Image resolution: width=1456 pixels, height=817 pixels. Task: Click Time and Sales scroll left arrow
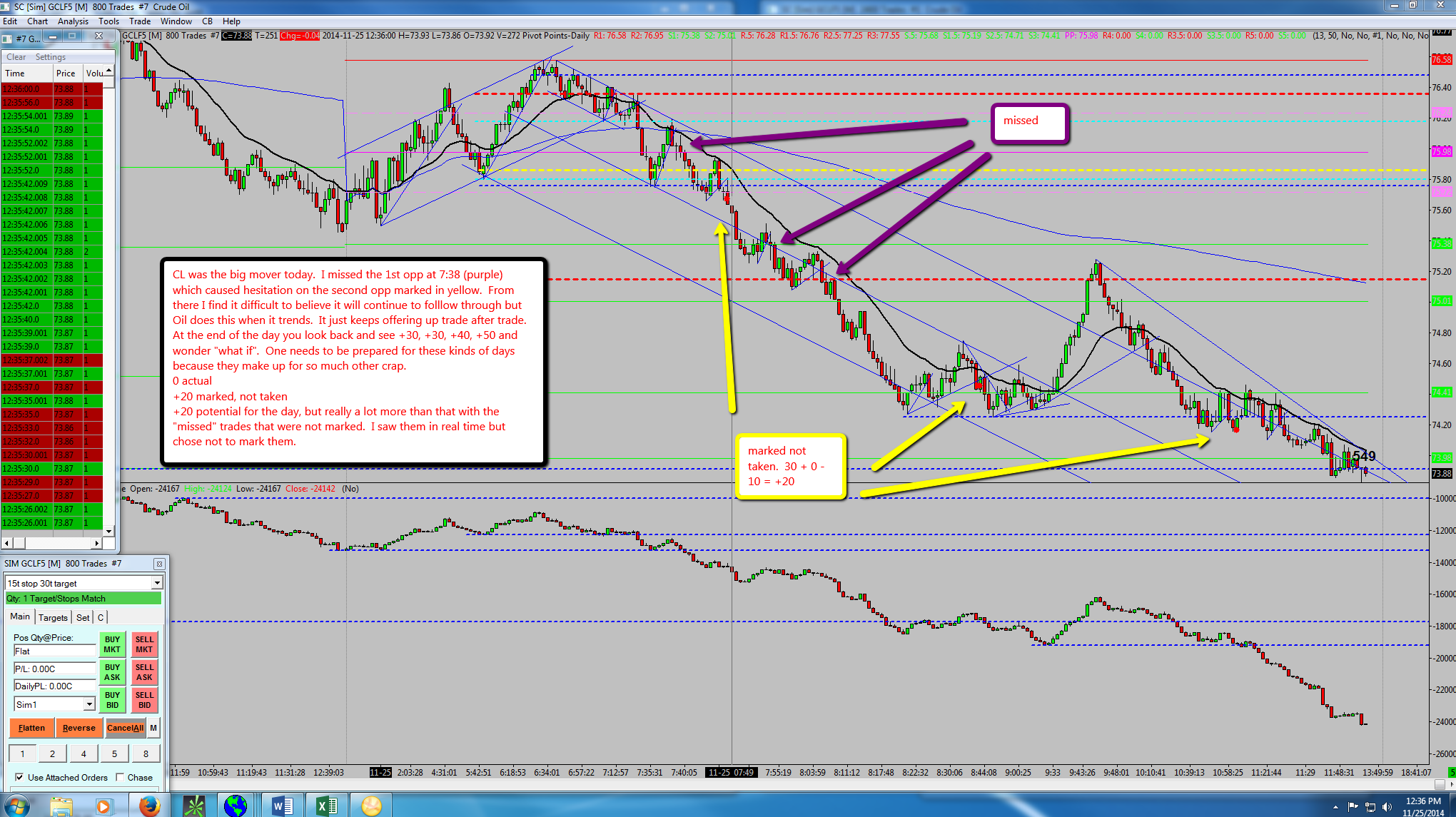(x=6, y=543)
